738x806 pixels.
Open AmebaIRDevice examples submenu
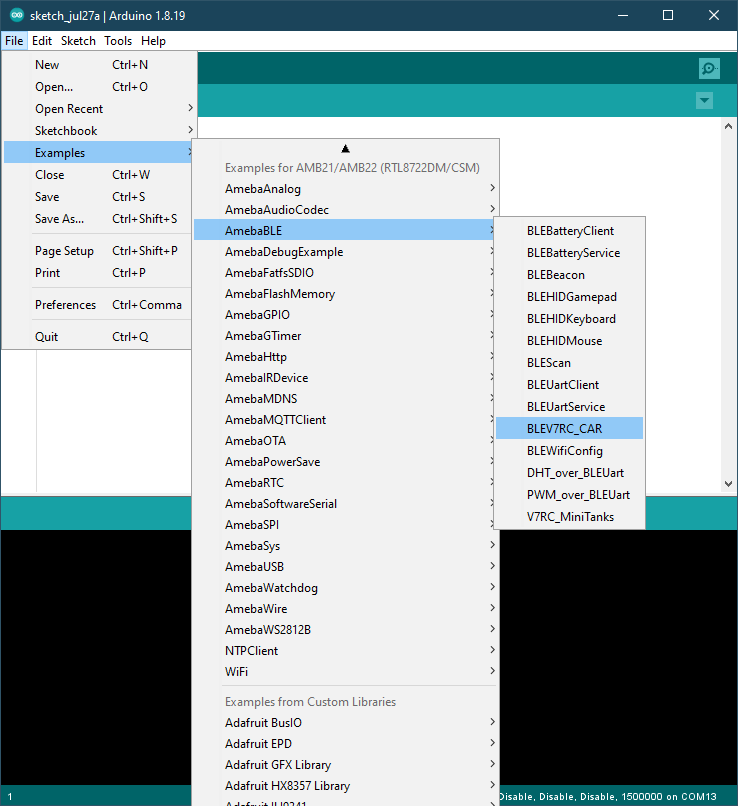pos(344,378)
